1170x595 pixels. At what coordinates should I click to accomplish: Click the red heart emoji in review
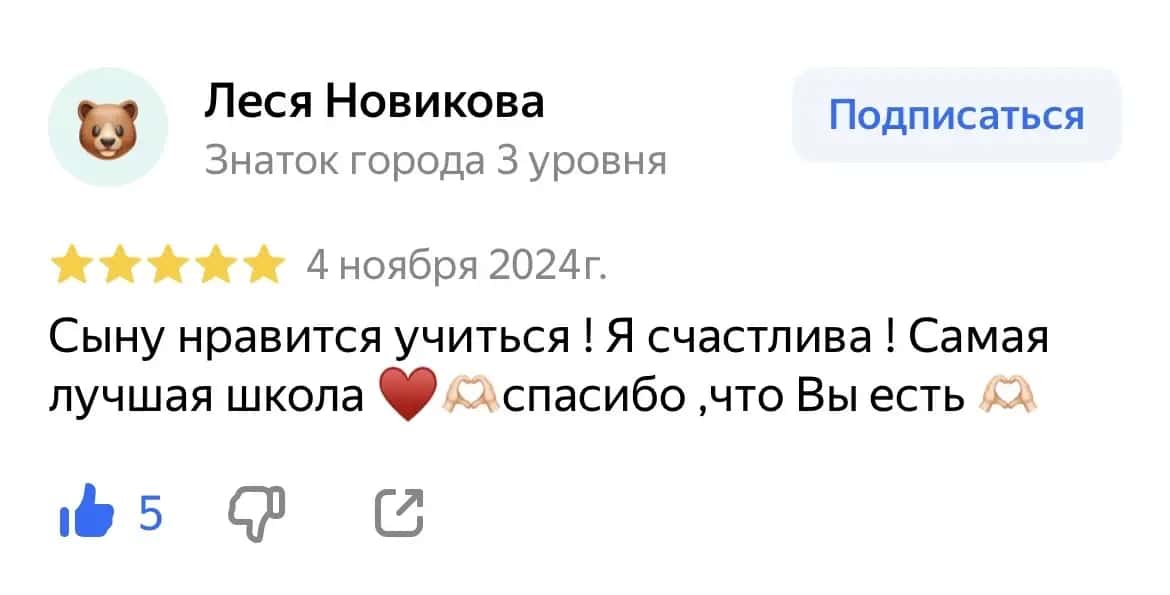pos(410,393)
